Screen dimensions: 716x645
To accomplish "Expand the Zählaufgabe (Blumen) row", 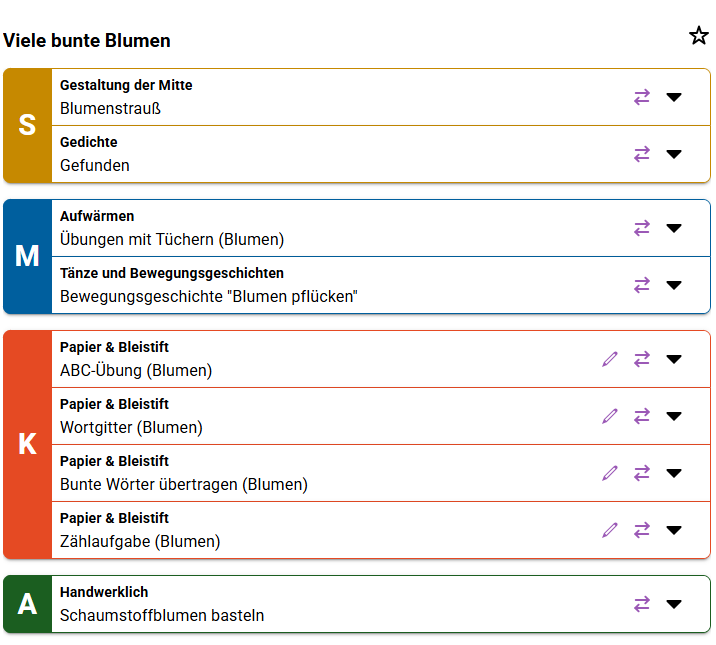I will pos(674,530).
